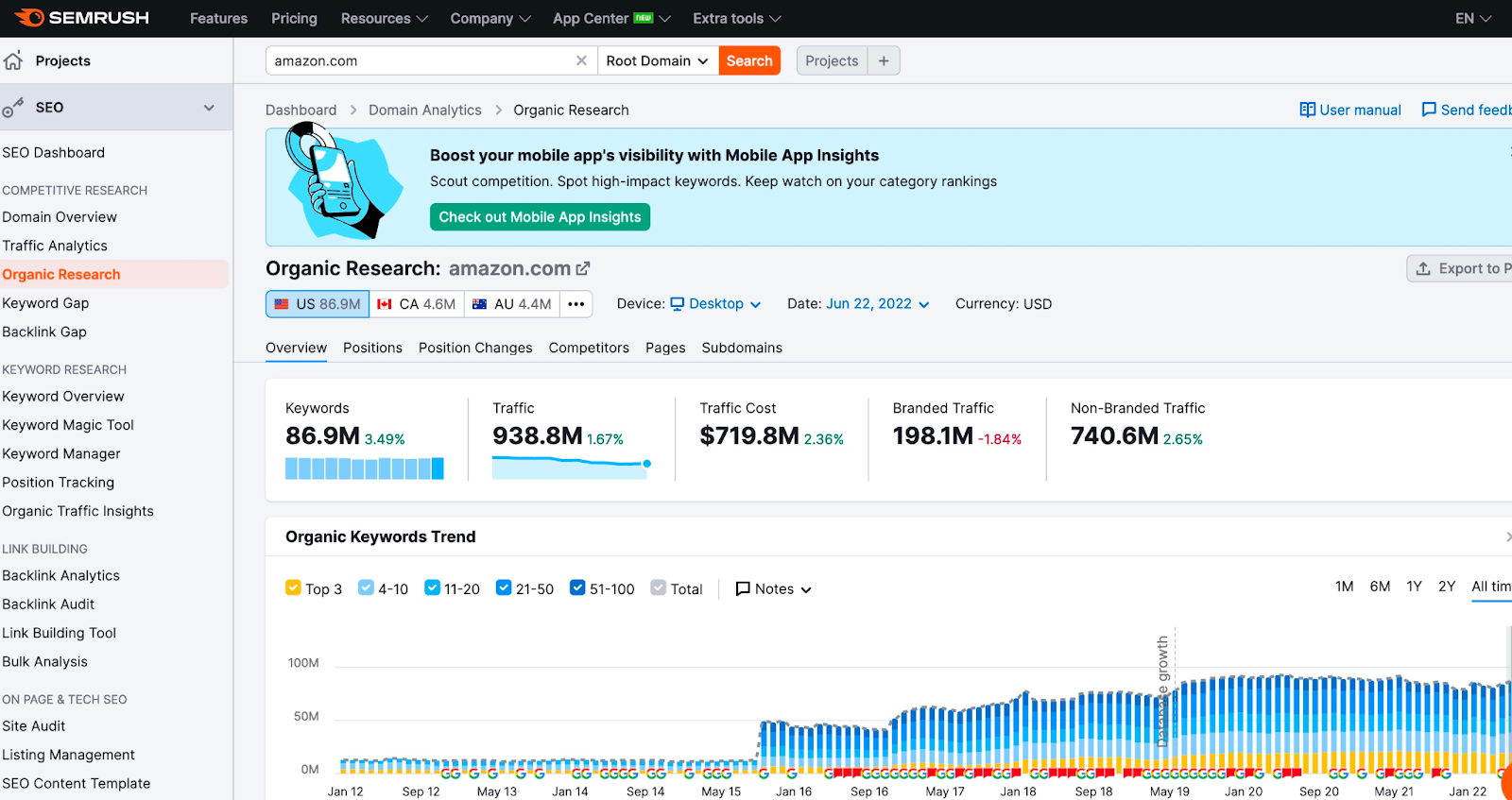The height and width of the screenshot is (800, 1512).
Task: Open the EN language dropdown
Action: [x=1473, y=18]
